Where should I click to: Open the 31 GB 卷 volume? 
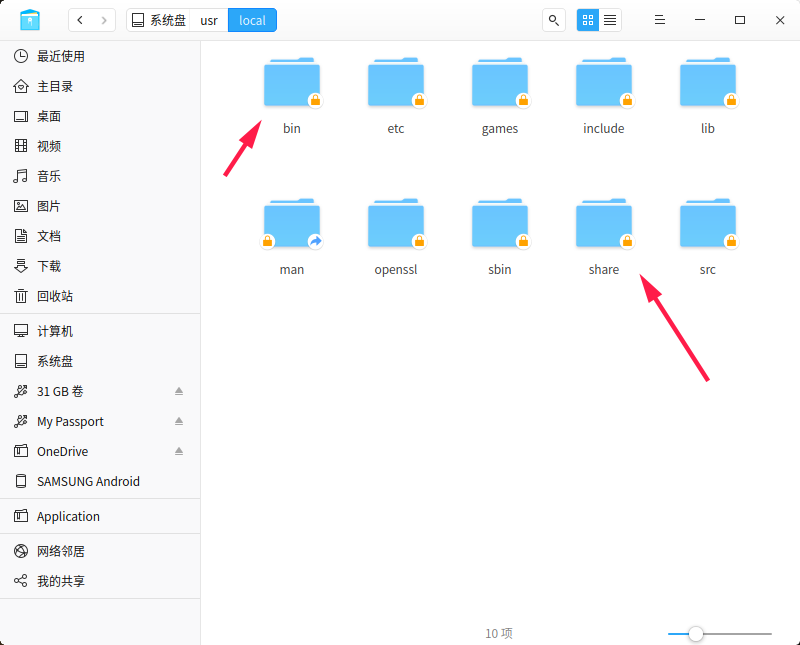[x=100, y=391]
